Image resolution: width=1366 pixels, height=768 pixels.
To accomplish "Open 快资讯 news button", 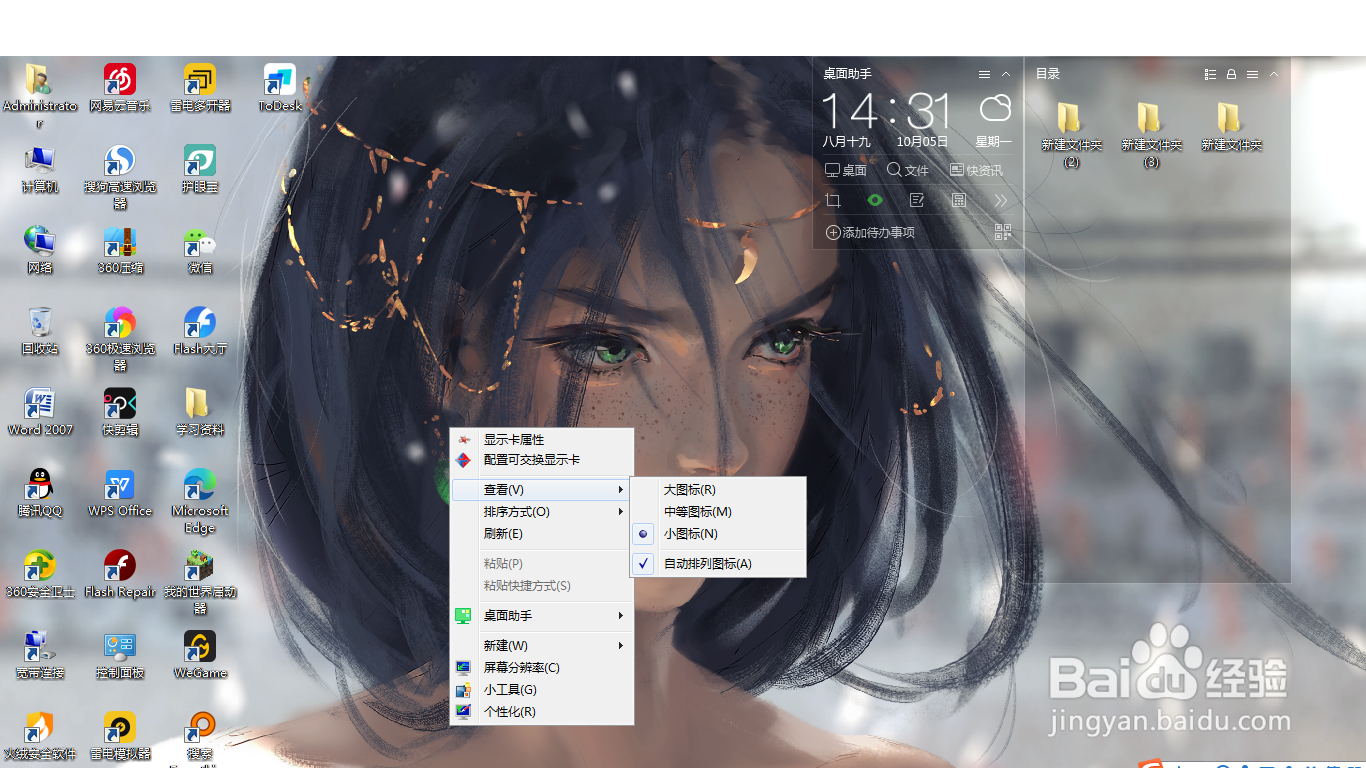I will pyautogui.click(x=976, y=170).
